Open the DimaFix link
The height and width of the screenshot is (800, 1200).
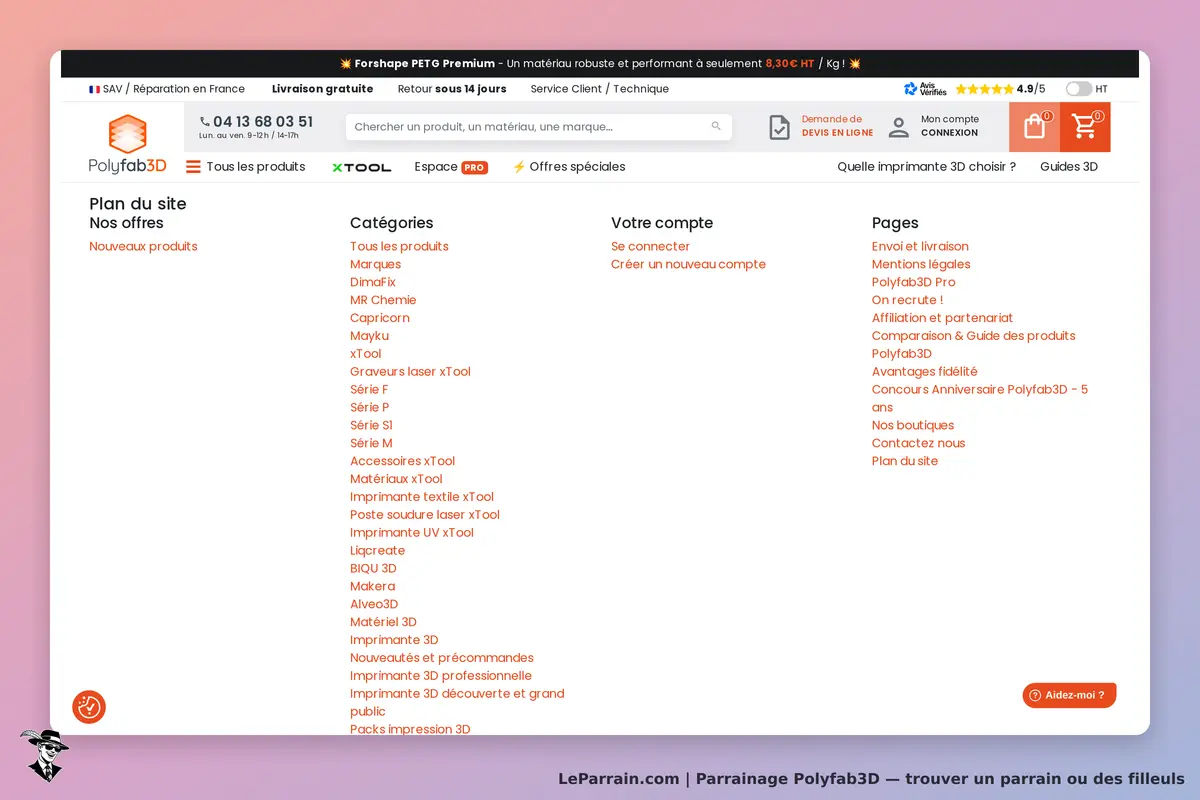[373, 282]
